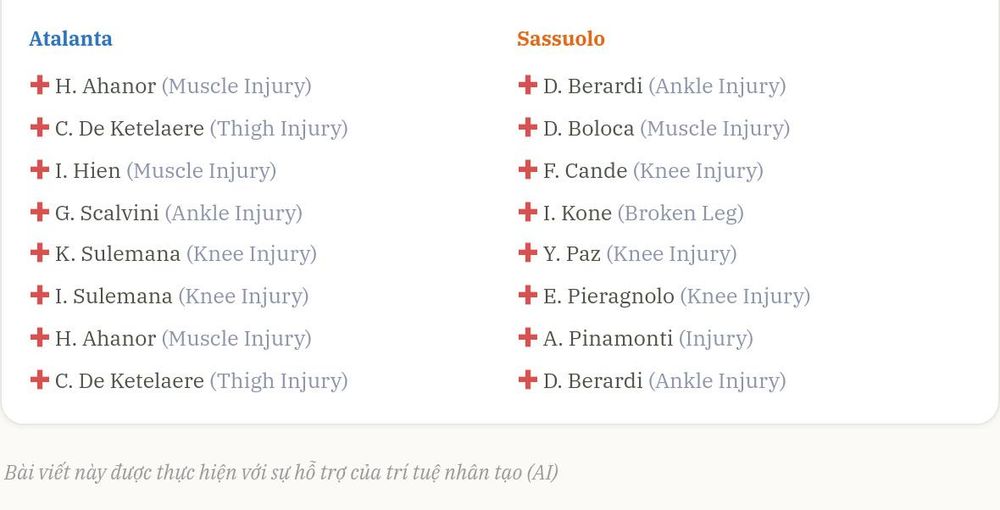Select player name Y. Paz
The width and height of the screenshot is (1000, 510).
click(x=571, y=254)
